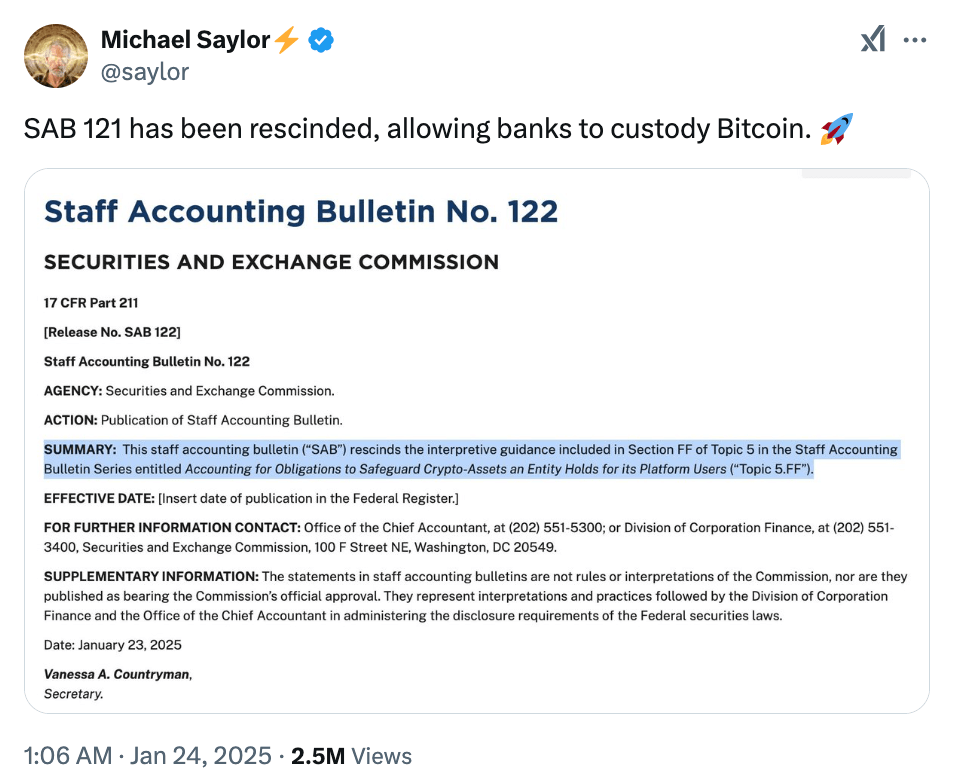
Task: Click the "Staff Accounting Bulletin No. 122" blue heading
Action: coord(301,211)
